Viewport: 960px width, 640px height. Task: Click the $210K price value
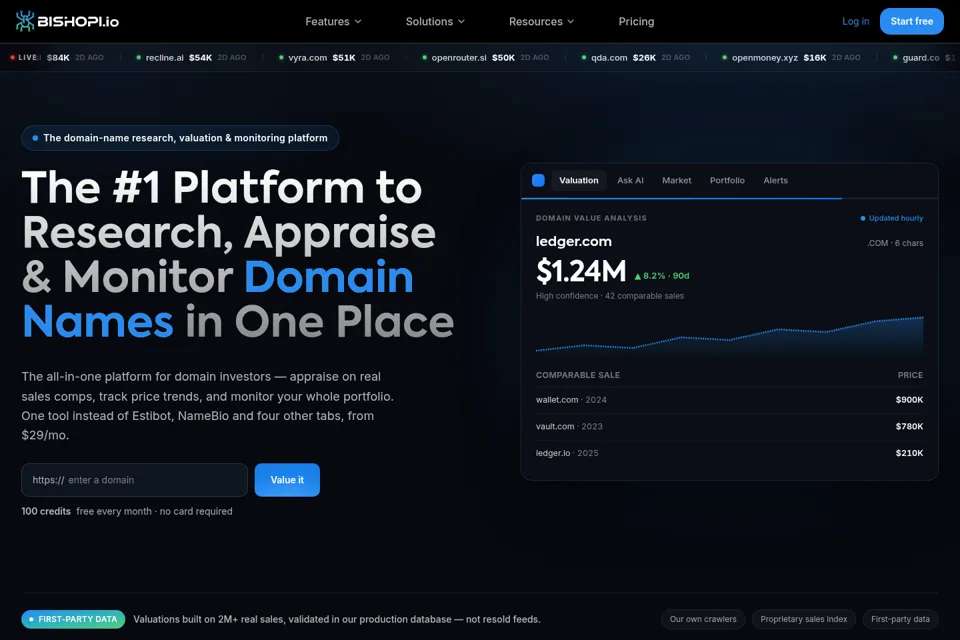point(909,453)
